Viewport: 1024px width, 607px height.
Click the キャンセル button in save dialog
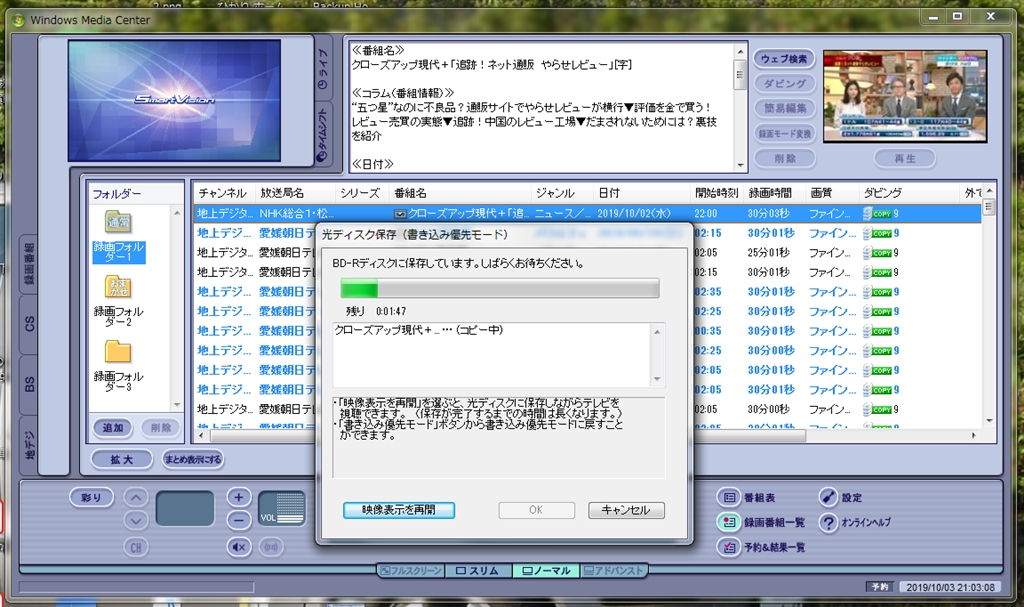point(626,510)
